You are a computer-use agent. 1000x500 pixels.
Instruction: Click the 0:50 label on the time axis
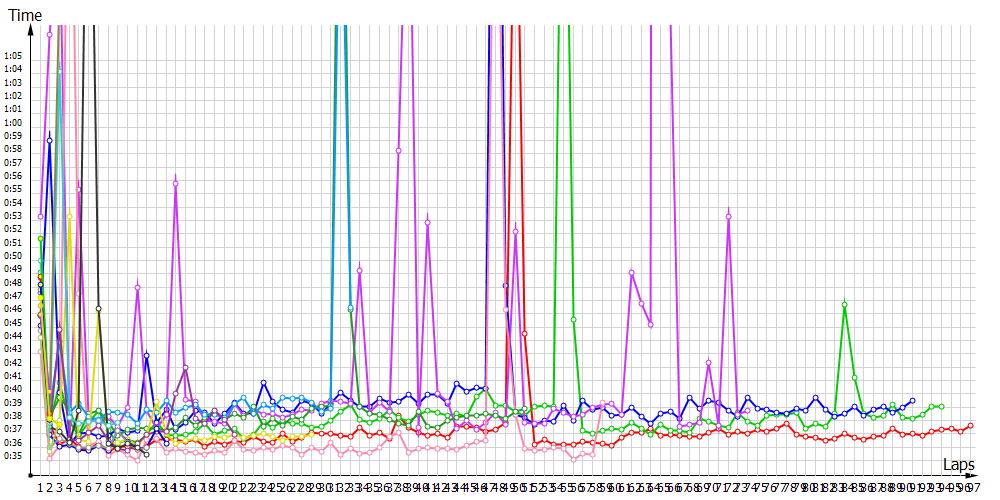coord(13,256)
